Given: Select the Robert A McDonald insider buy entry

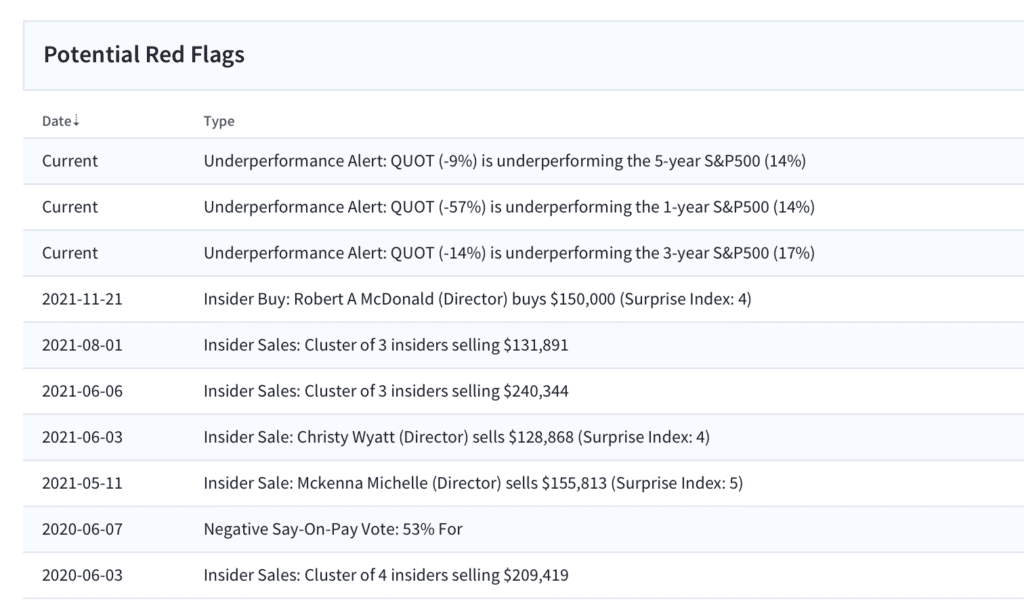Looking at the screenshot, I should 477,299.
